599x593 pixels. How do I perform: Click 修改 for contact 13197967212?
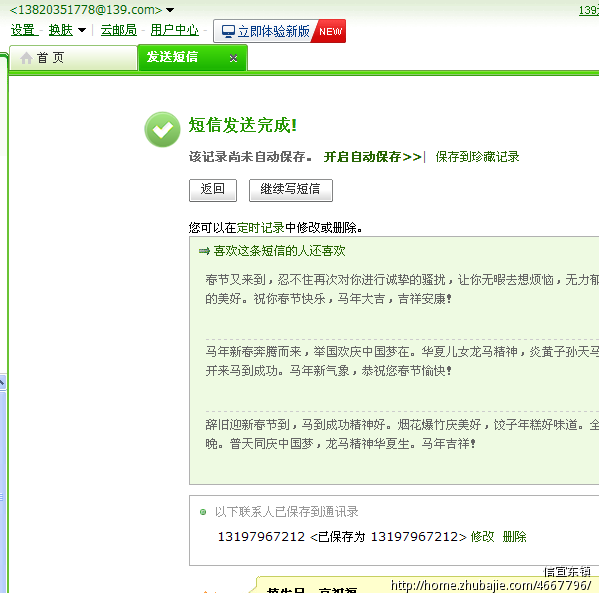click(x=482, y=537)
